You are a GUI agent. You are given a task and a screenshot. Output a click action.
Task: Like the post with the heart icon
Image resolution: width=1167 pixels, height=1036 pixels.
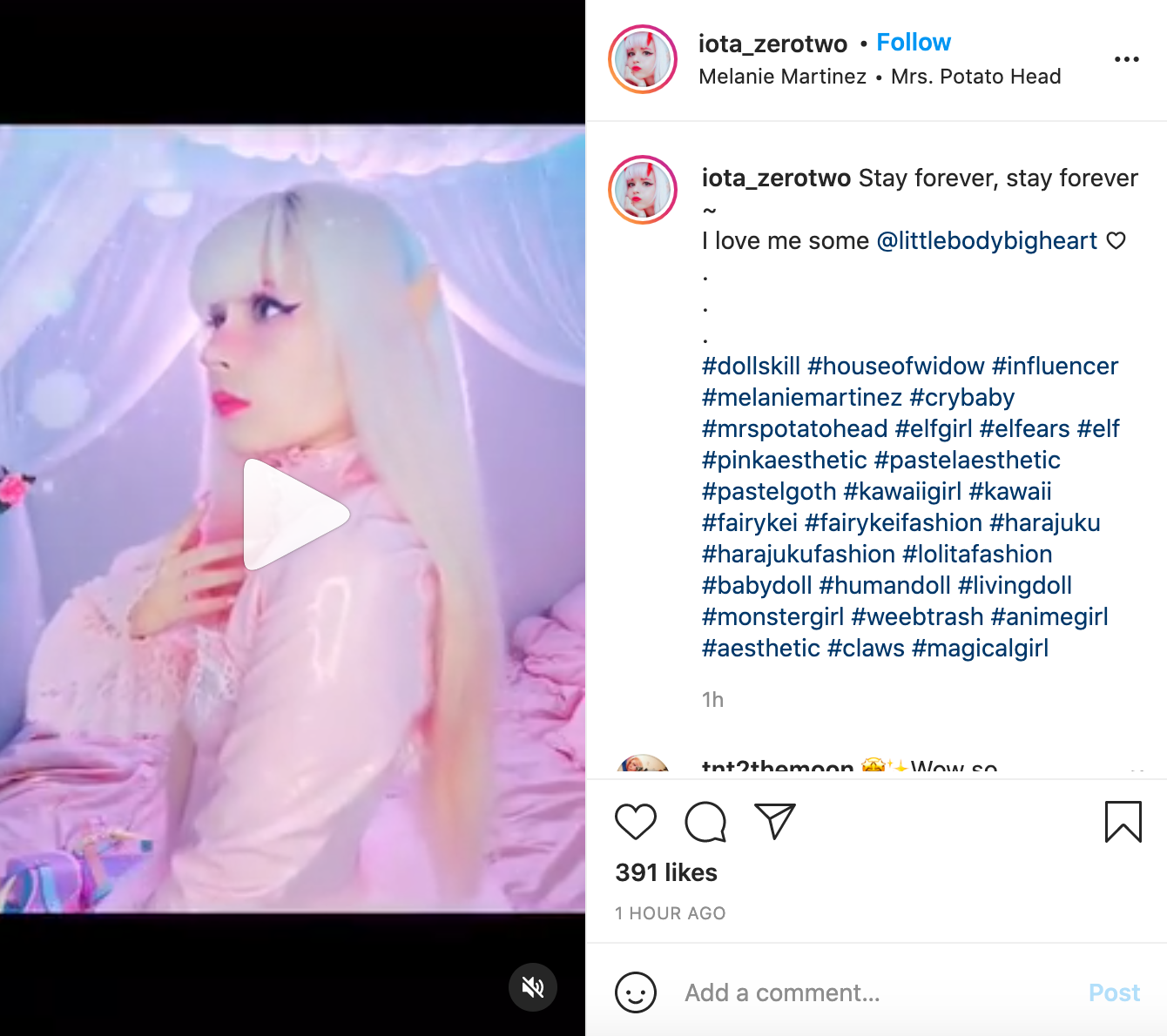tap(636, 822)
